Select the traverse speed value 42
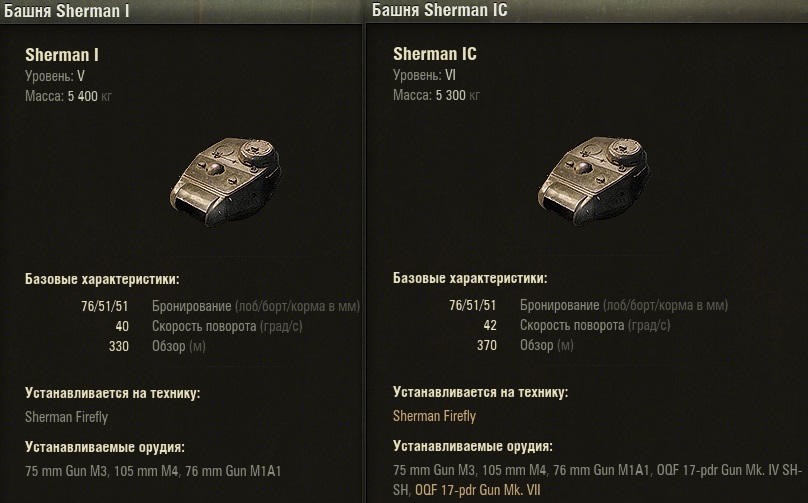This screenshot has height=503, width=808. click(x=489, y=325)
